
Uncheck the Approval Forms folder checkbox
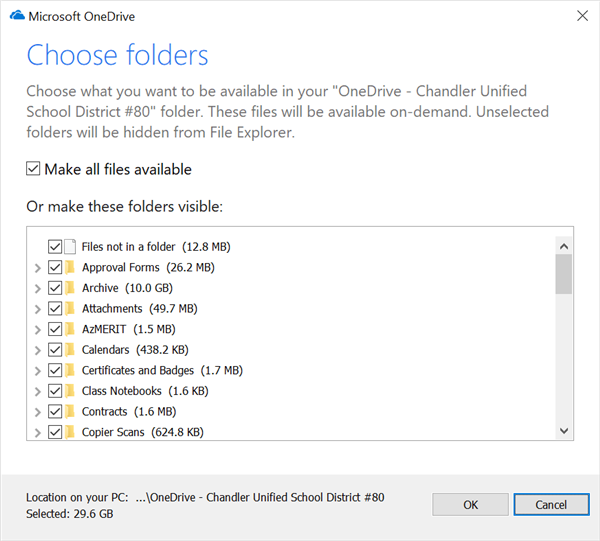pyautogui.click(x=55, y=267)
